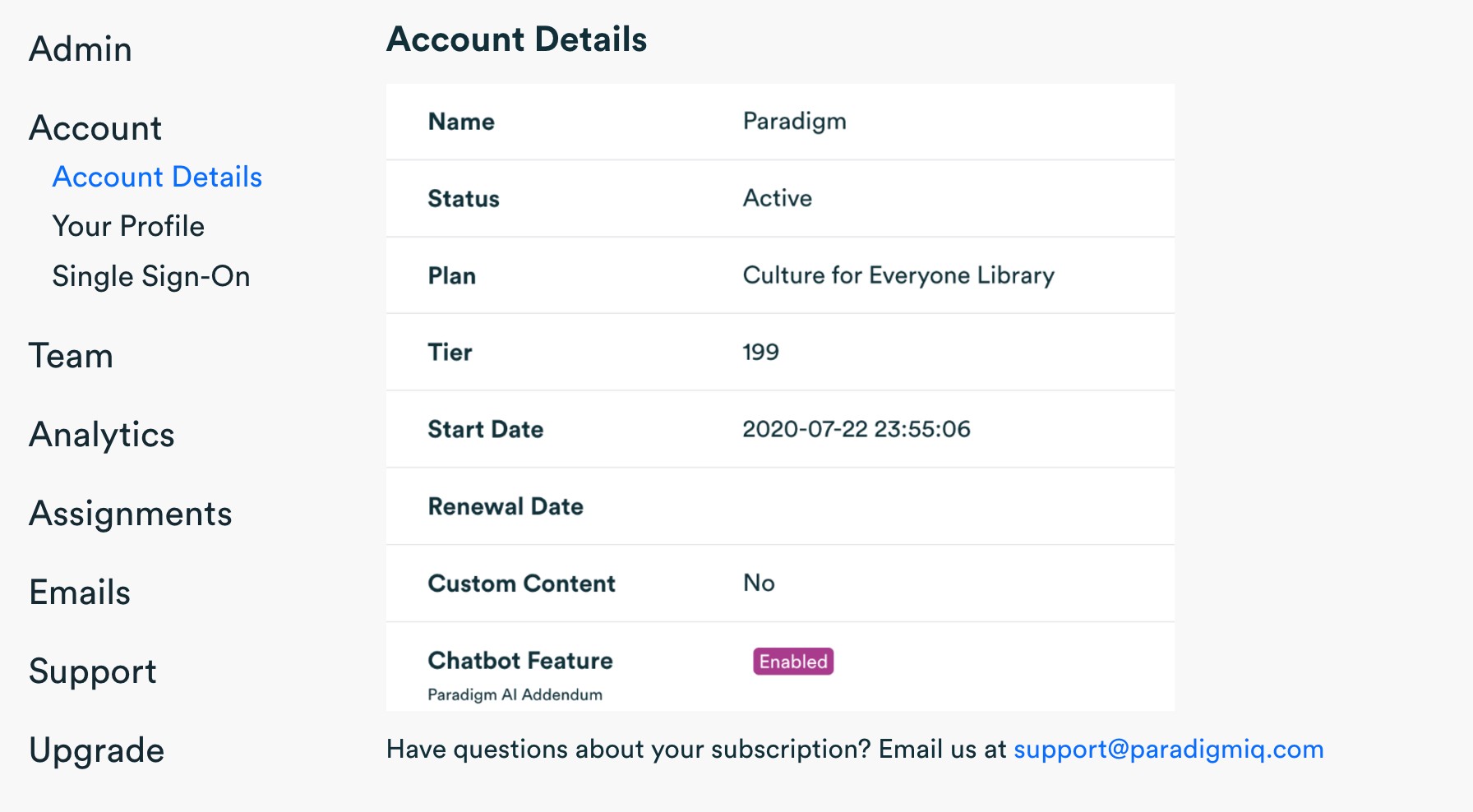The height and width of the screenshot is (812, 1473).
Task: Open the Emails section
Action: 80,593
